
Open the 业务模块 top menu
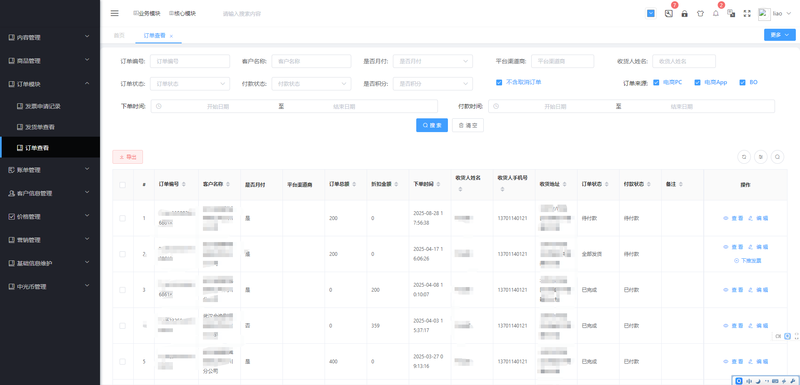[146, 14]
